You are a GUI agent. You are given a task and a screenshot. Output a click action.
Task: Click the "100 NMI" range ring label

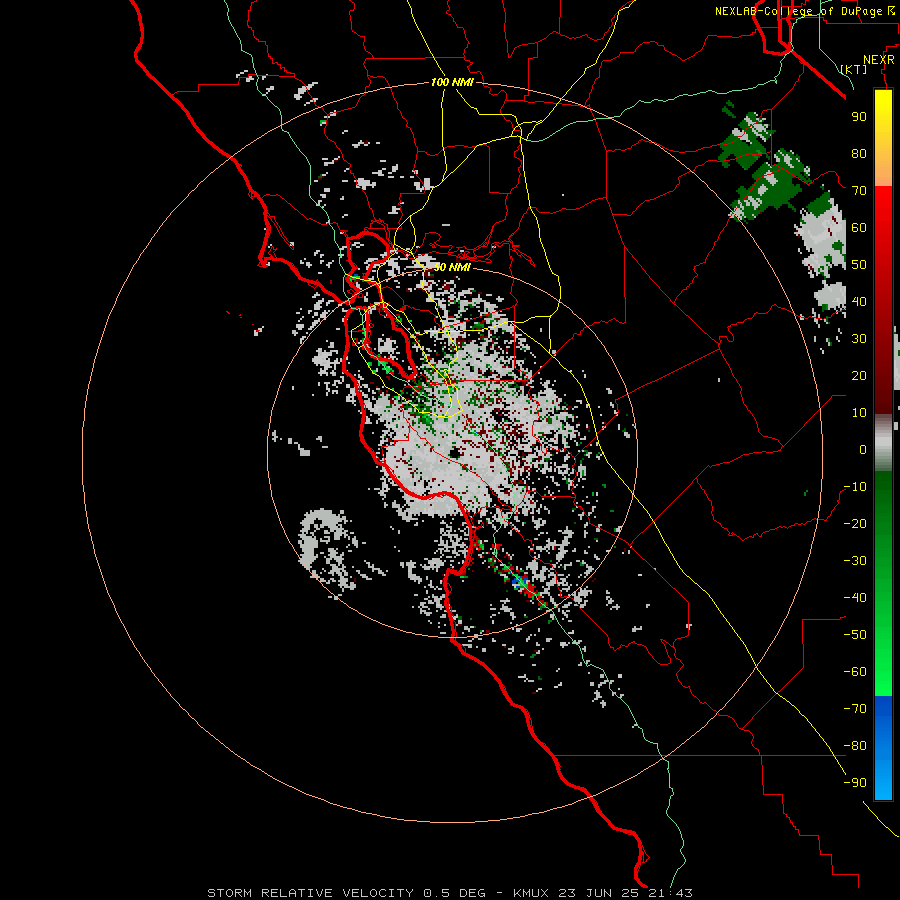pos(452,82)
